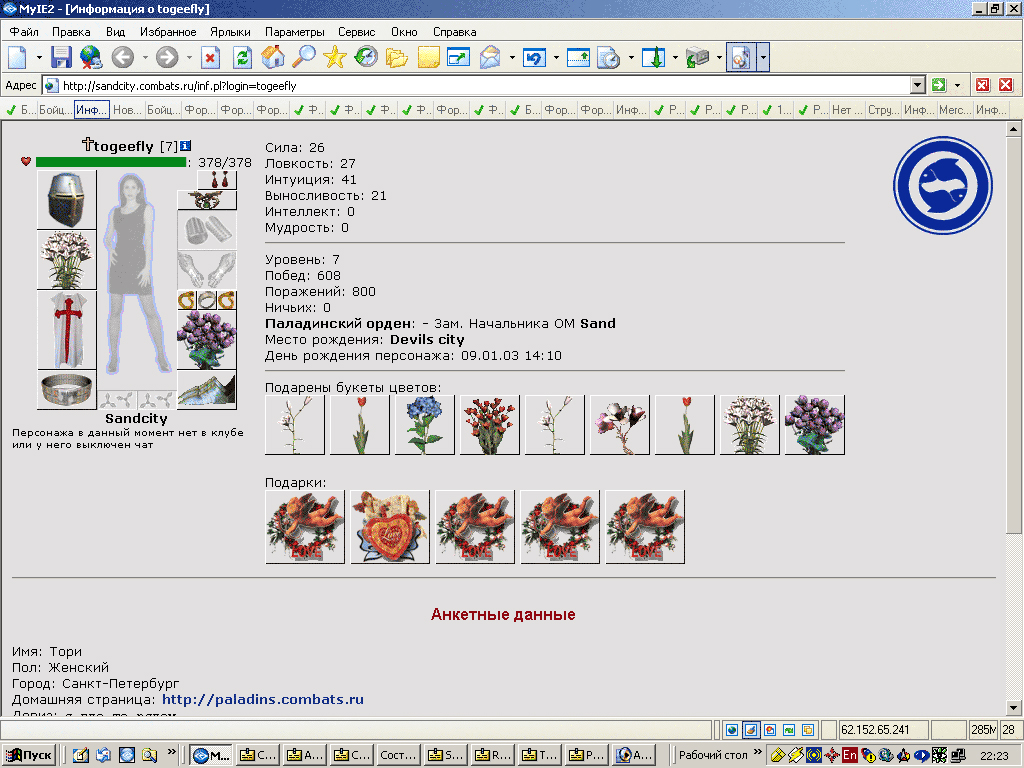1024x768 pixels.
Task: Click the Forward arrow toolbar button
Action: tap(167, 57)
